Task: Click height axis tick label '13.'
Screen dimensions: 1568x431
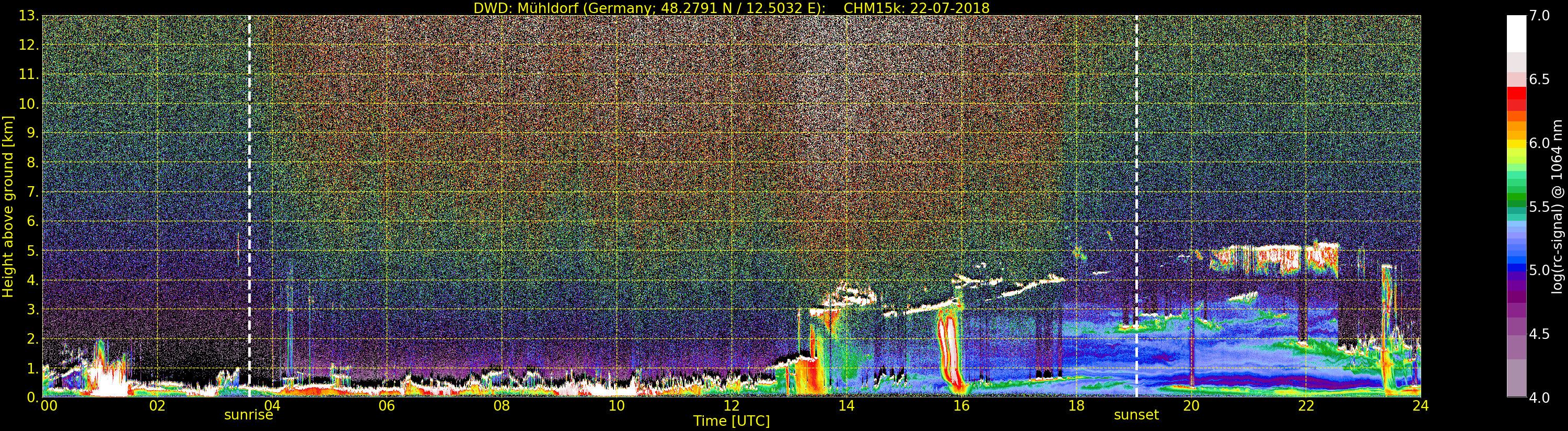Action: tap(29, 16)
